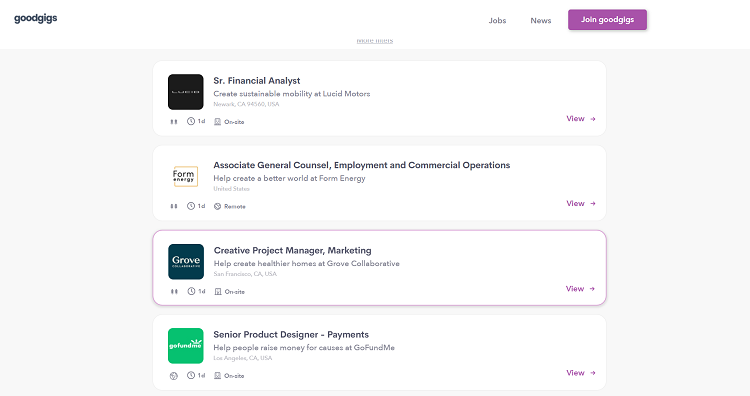Viewport: 750px width, 396px height.
Task: Click the 'San Francisco, CA, USA' location text
Action: click(245, 274)
